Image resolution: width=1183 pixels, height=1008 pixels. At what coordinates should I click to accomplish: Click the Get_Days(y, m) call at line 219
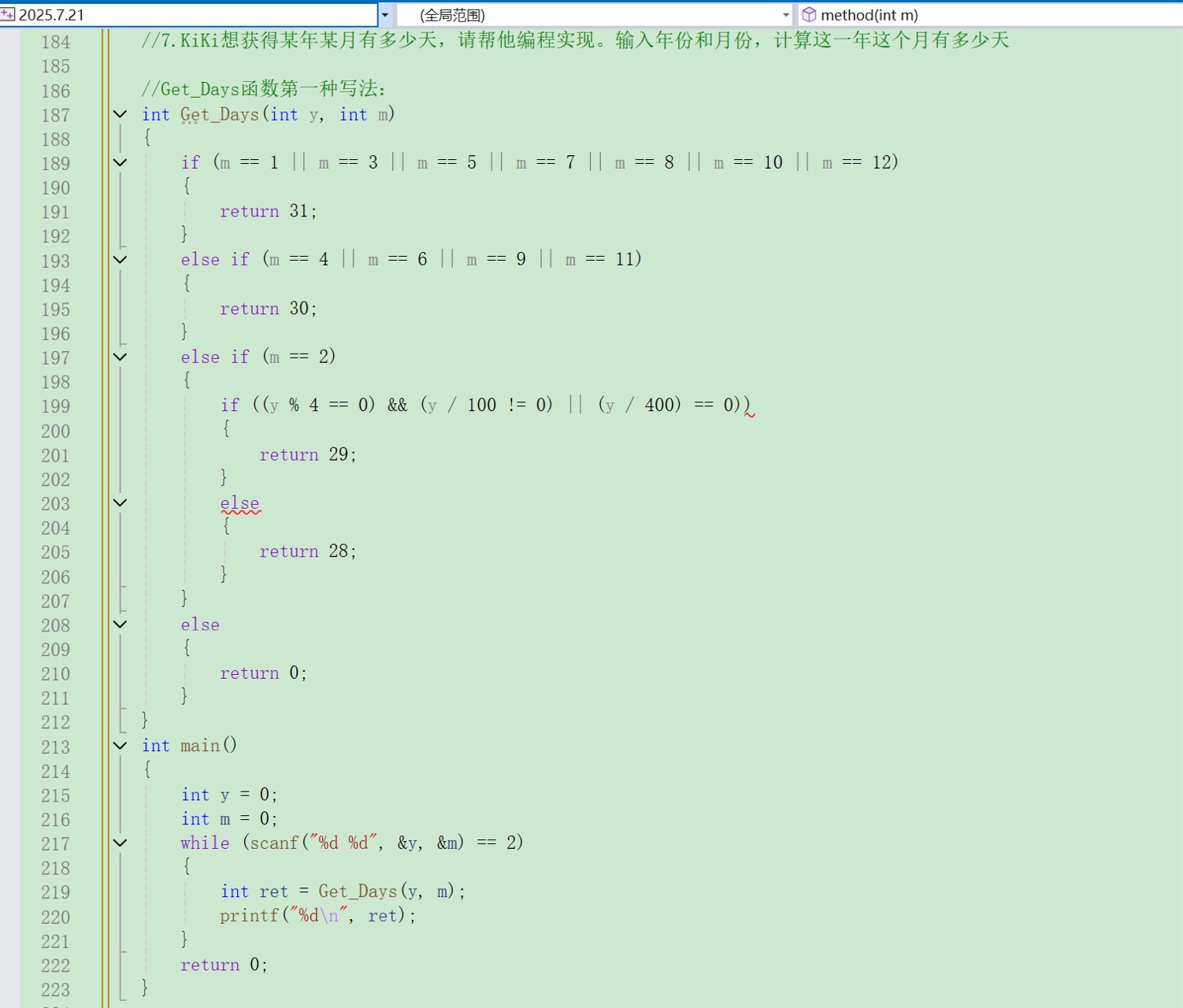point(387,891)
